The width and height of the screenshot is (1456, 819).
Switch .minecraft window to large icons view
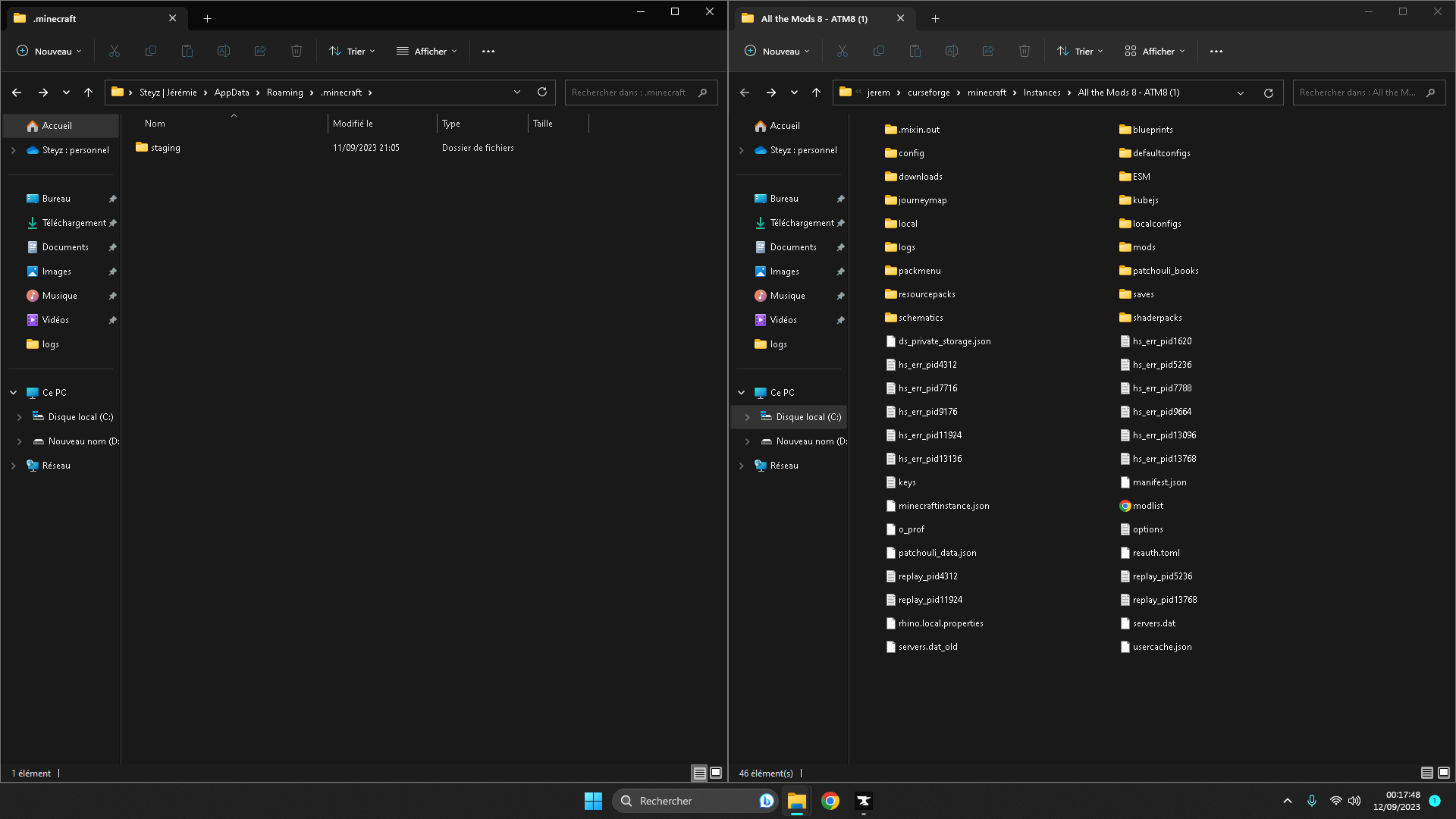pyautogui.click(x=716, y=773)
